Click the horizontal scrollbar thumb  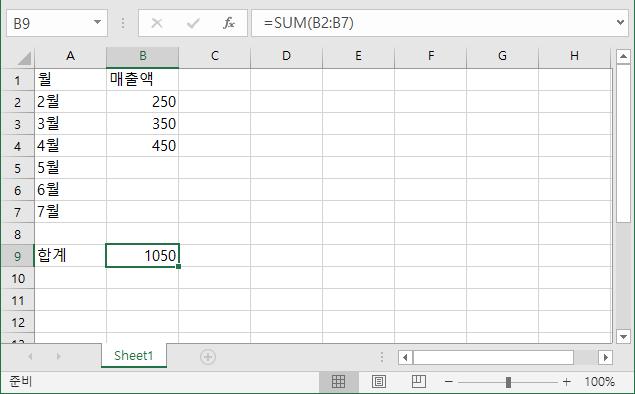493,357
